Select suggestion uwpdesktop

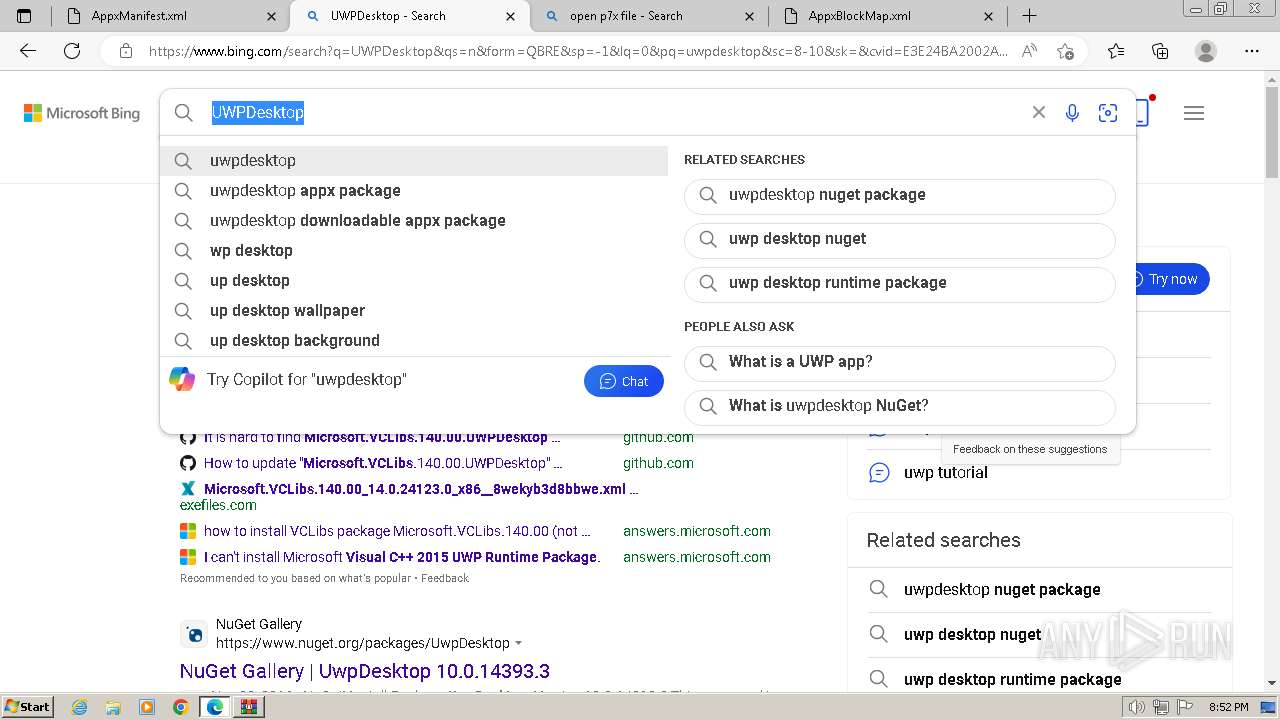414,160
